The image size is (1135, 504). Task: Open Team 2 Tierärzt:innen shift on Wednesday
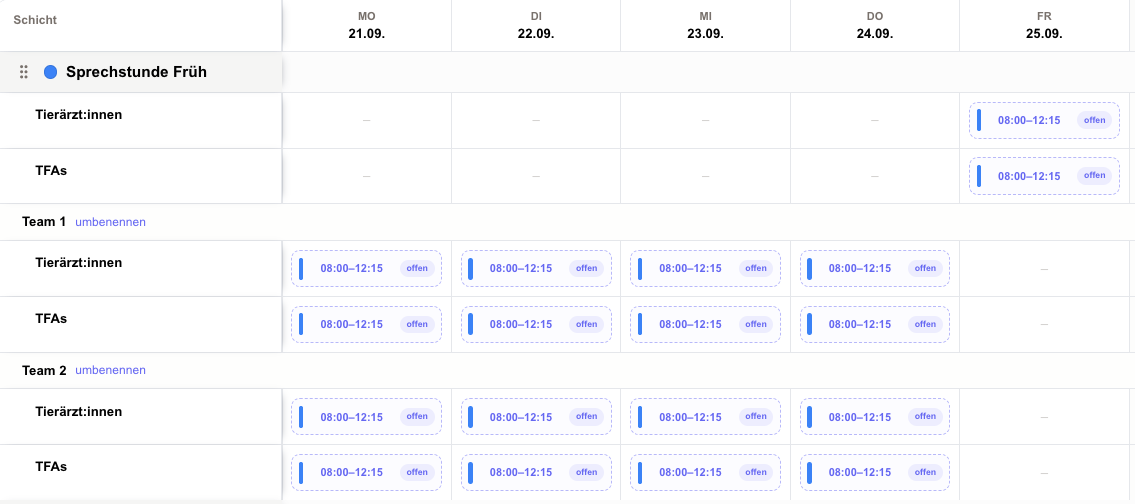[x=705, y=416]
